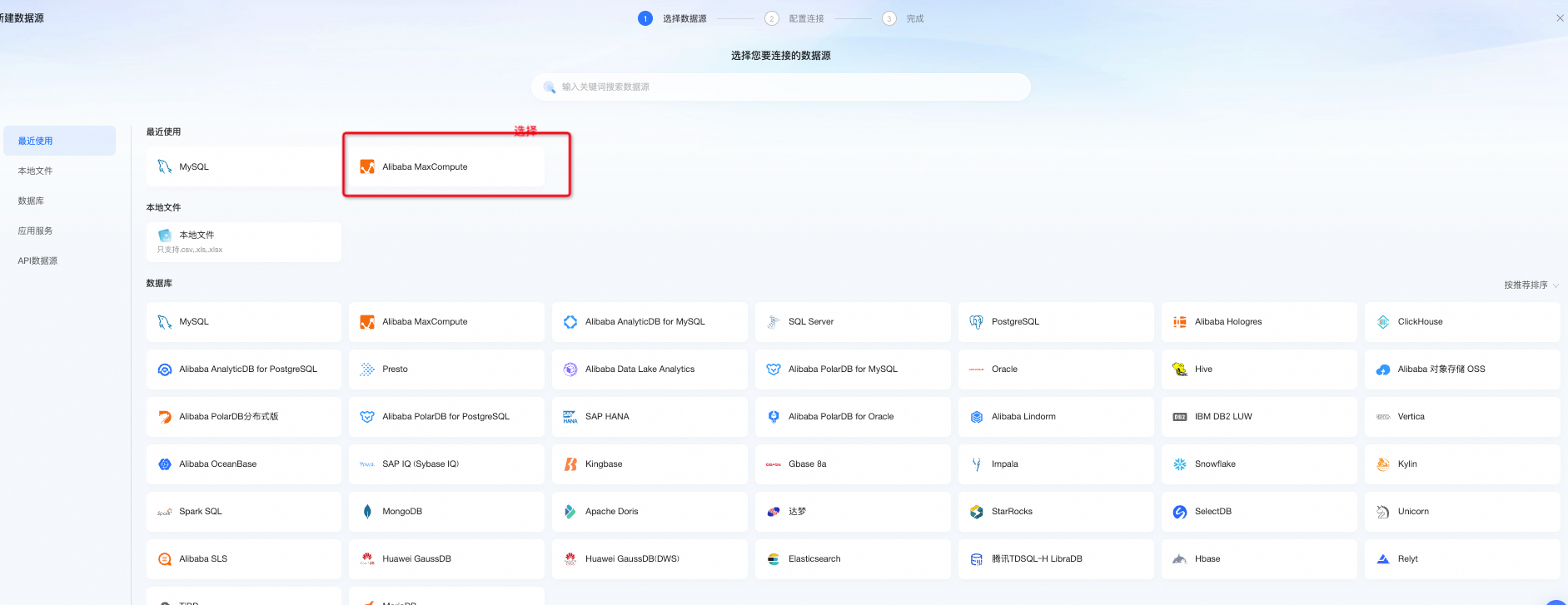The width and height of the screenshot is (1568, 605).
Task: Choose 达梦 data source
Action: pos(853,512)
